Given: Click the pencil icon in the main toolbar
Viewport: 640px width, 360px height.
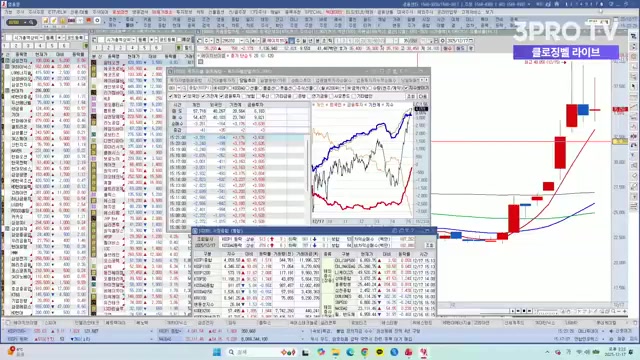Looking at the screenshot, I should point(54,21).
